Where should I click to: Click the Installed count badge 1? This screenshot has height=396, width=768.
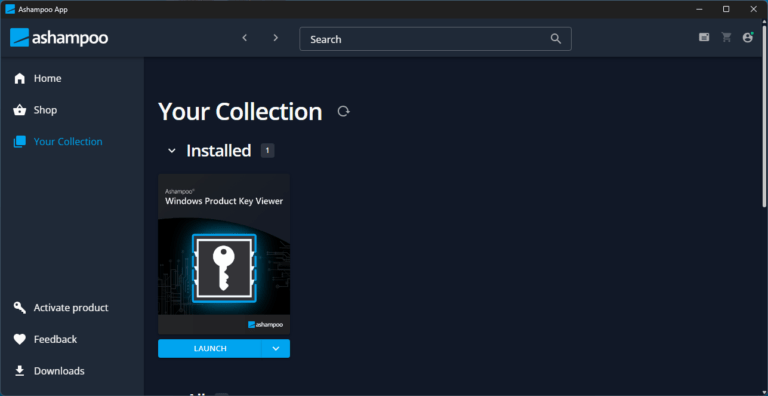[x=267, y=150]
